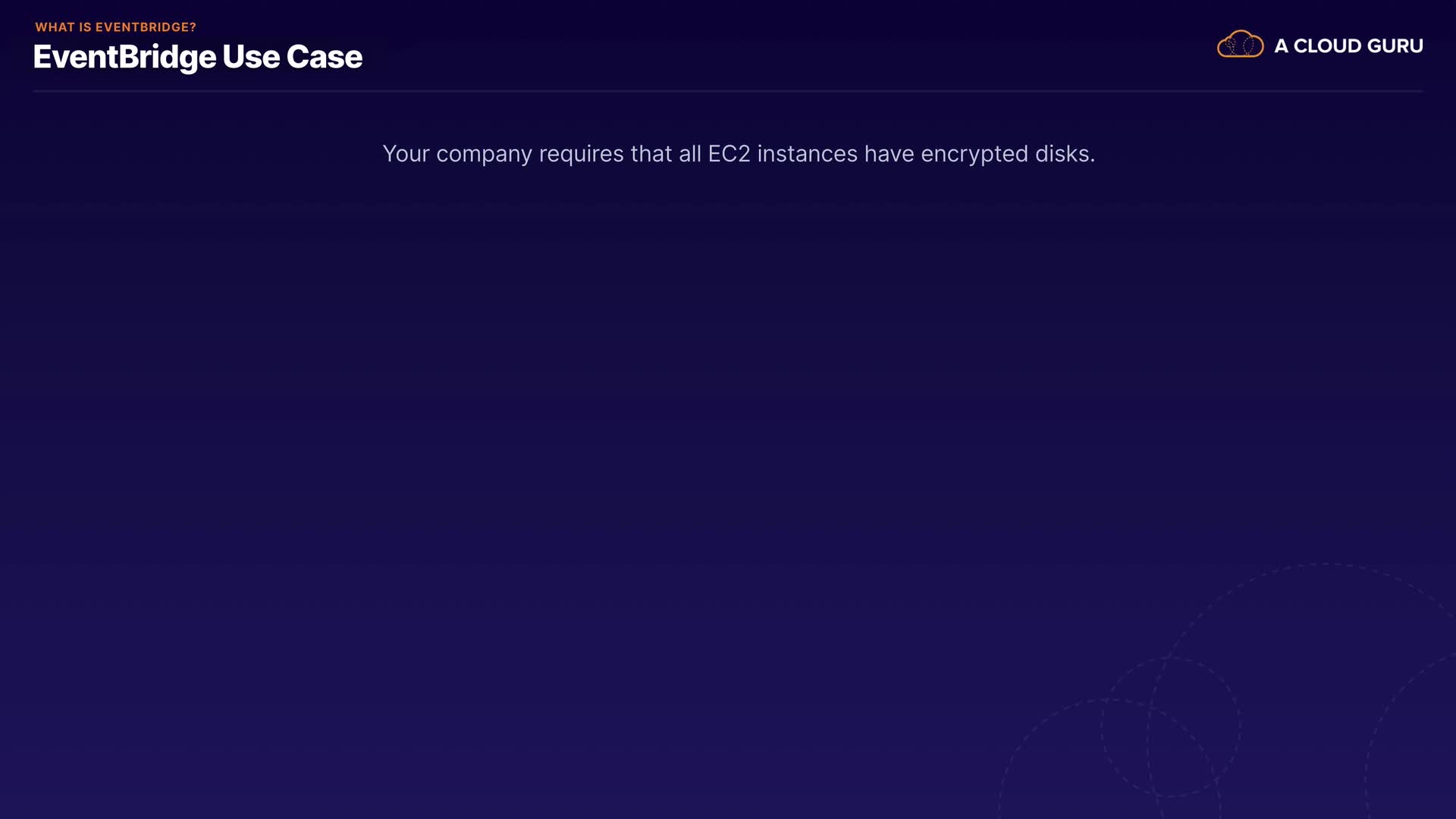Click the horizontal divider line under the title
The height and width of the screenshot is (819, 1456).
728,91
